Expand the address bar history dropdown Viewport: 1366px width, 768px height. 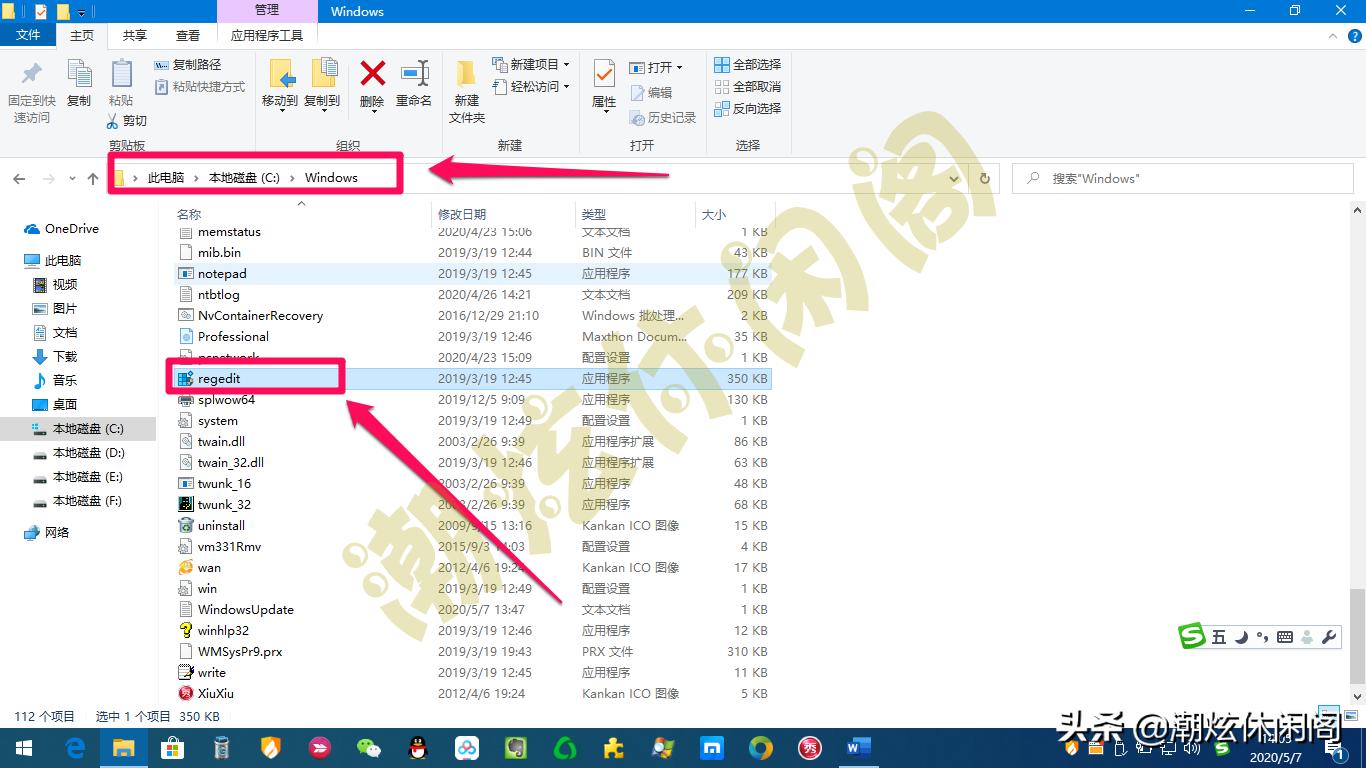[954, 178]
